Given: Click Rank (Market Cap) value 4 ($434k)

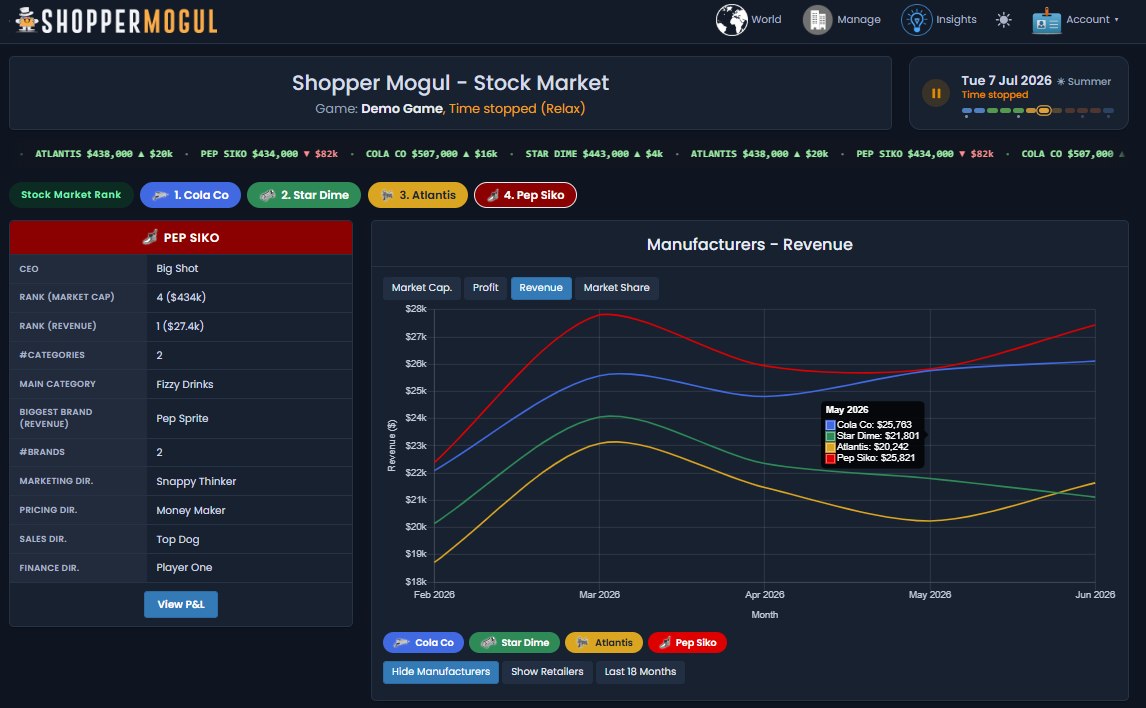Looking at the screenshot, I should click(181, 297).
